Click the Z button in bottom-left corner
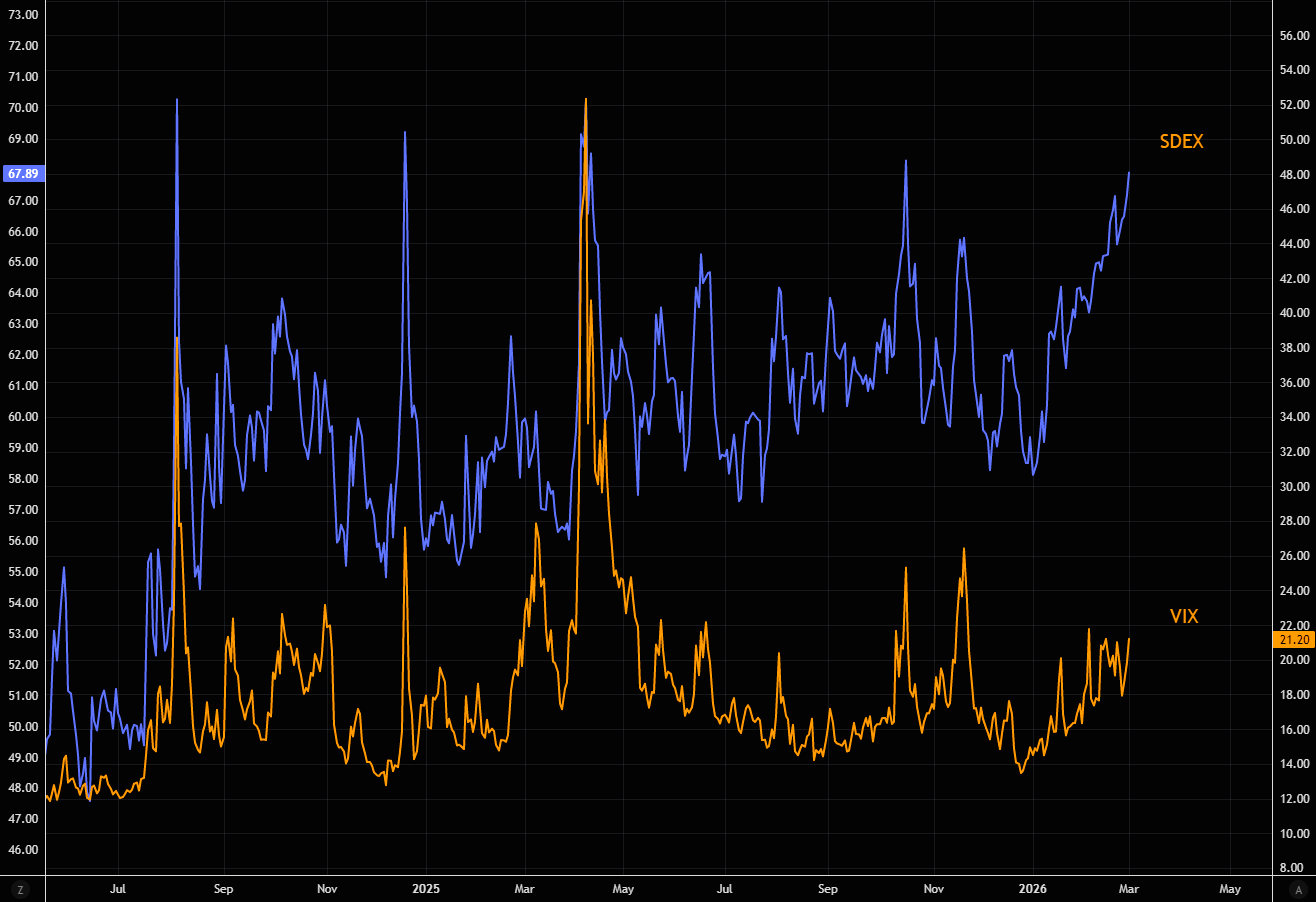The height and width of the screenshot is (902, 1316). click(x=21, y=889)
